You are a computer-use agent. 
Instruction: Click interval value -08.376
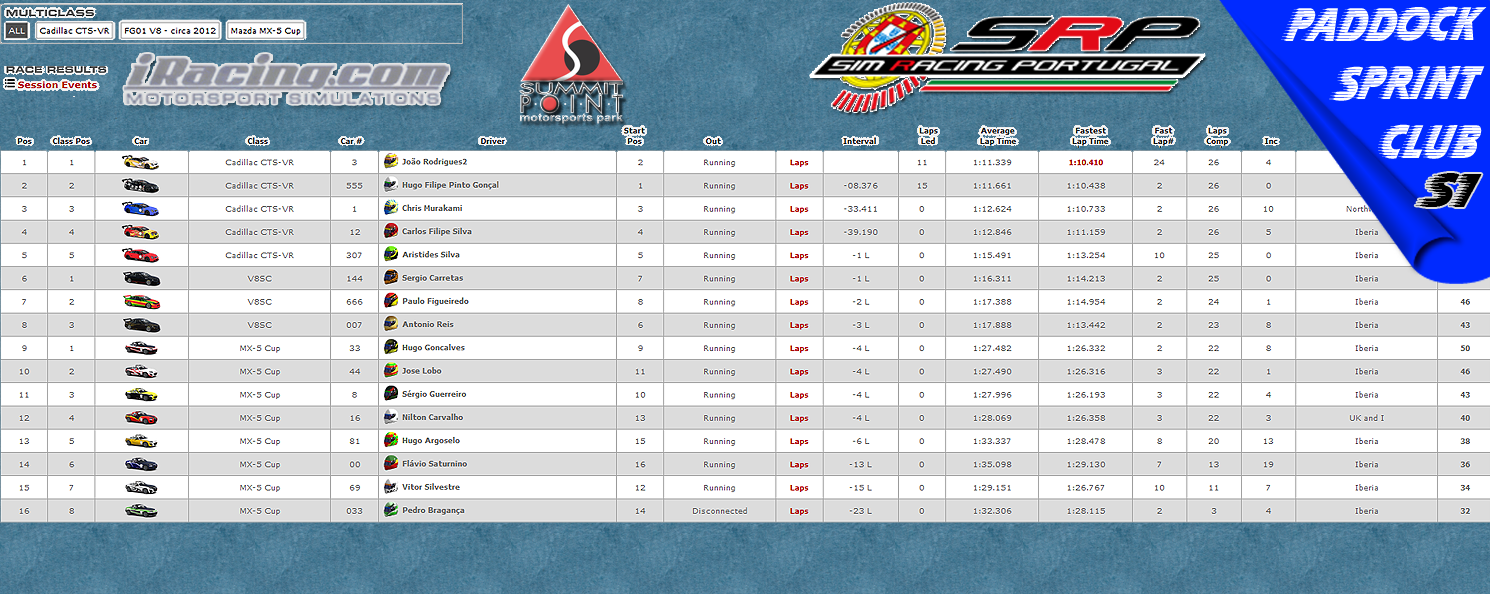pyautogui.click(x=860, y=186)
